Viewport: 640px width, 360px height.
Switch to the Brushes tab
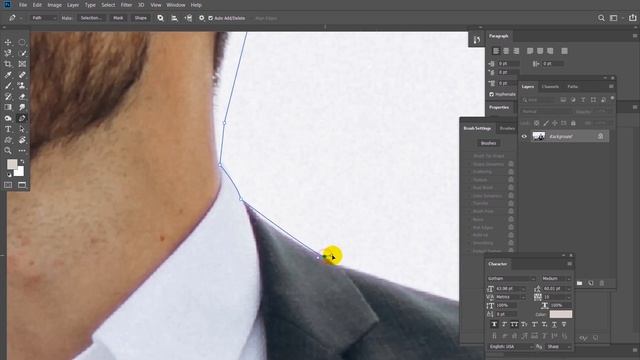(x=507, y=128)
